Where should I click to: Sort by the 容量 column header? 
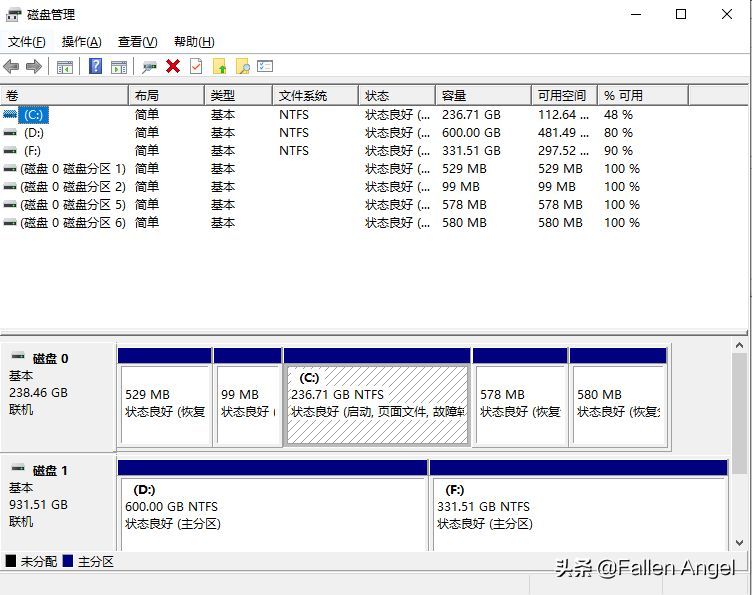[x=483, y=95]
